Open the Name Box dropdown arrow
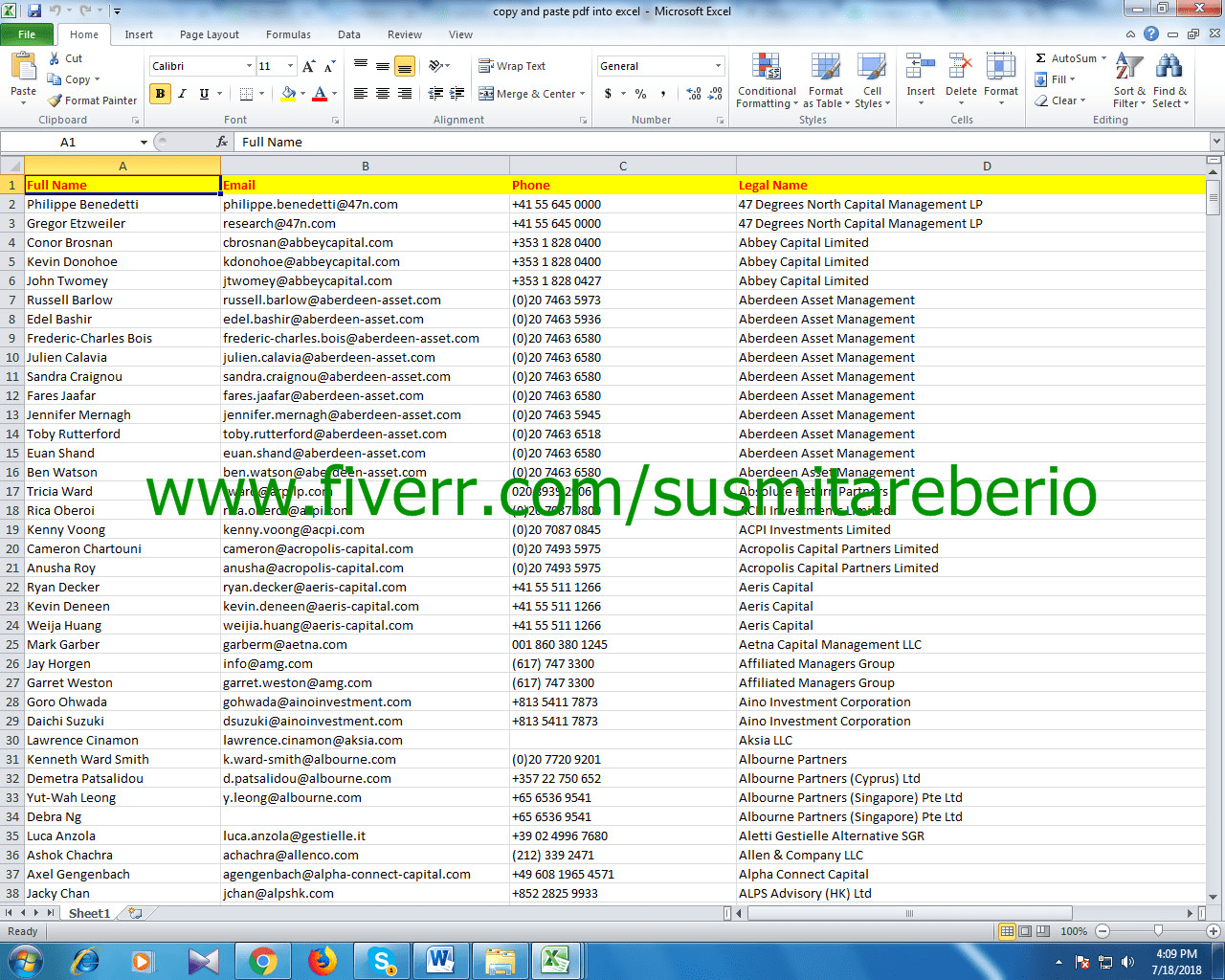 click(144, 142)
